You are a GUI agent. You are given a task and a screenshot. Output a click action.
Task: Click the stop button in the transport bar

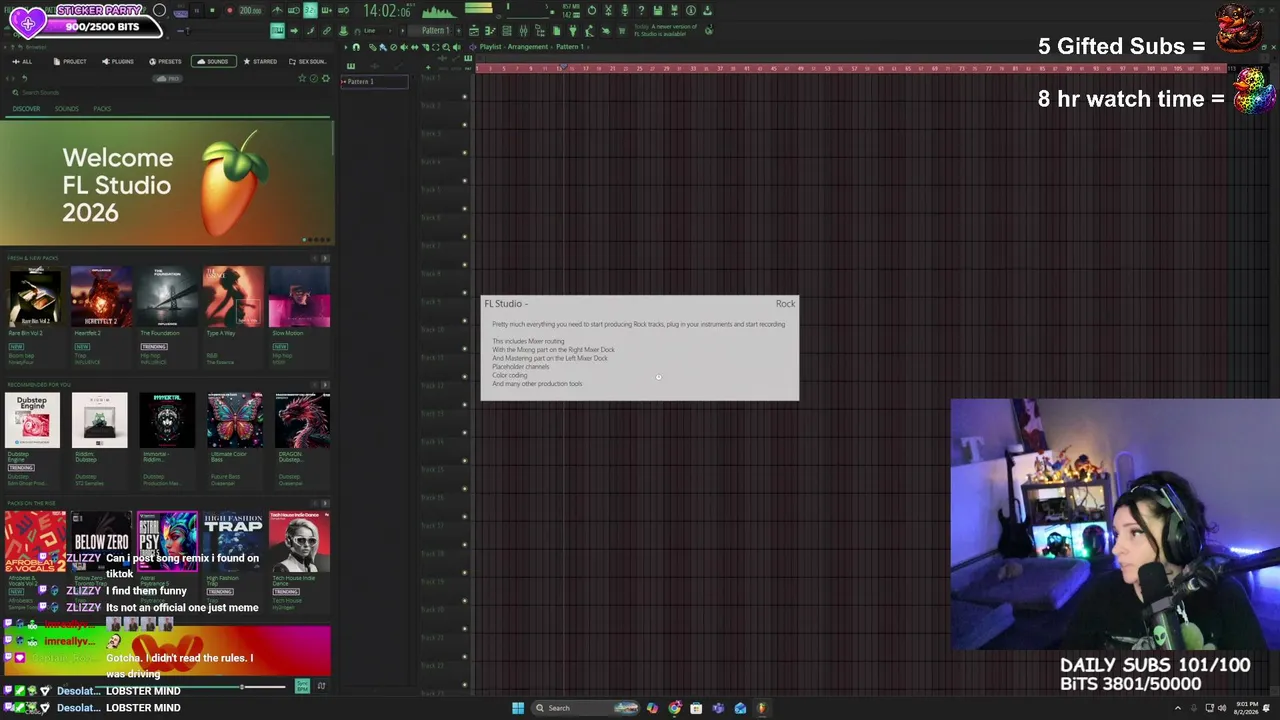click(212, 11)
